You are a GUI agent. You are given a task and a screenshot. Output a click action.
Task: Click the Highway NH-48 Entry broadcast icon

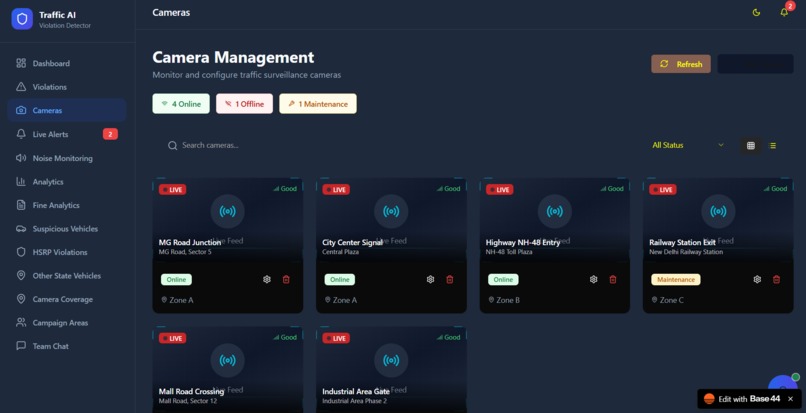pyautogui.click(x=555, y=211)
